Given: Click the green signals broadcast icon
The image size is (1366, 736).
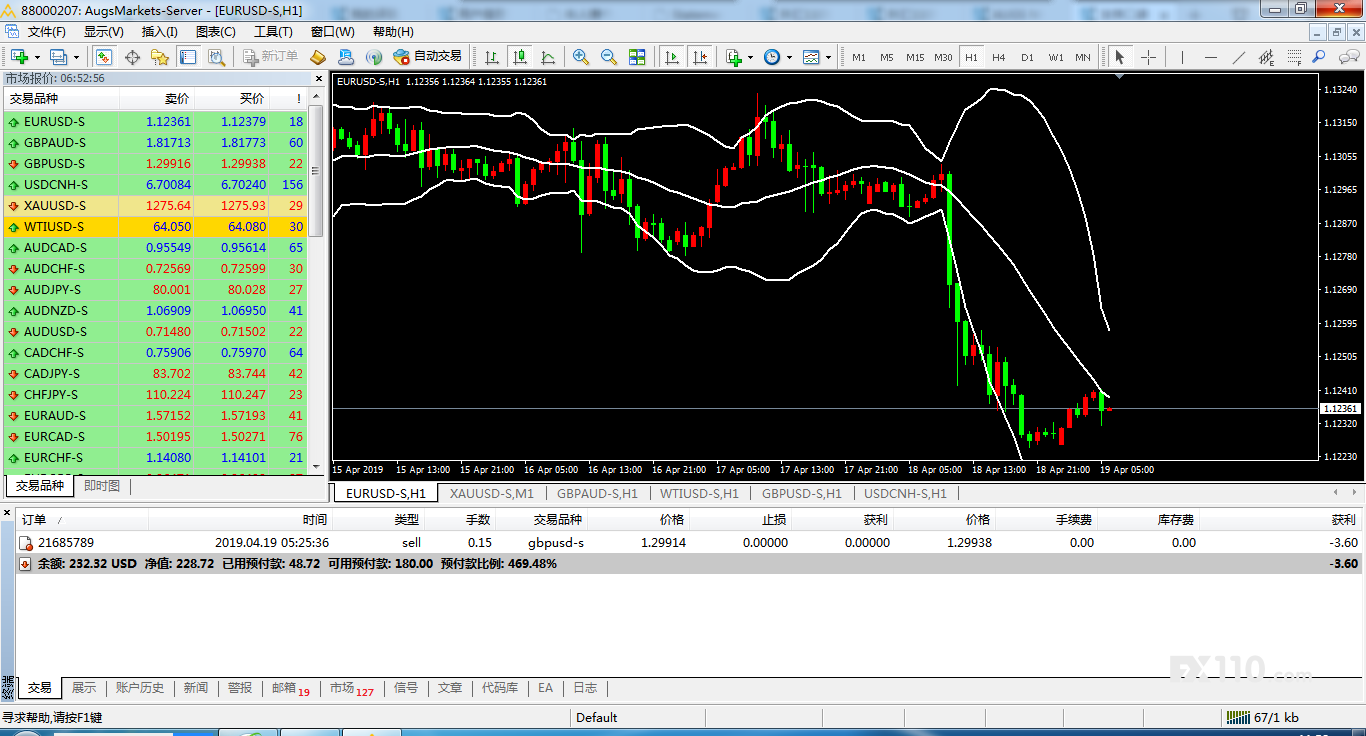Looking at the screenshot, I should coord(374,57).
